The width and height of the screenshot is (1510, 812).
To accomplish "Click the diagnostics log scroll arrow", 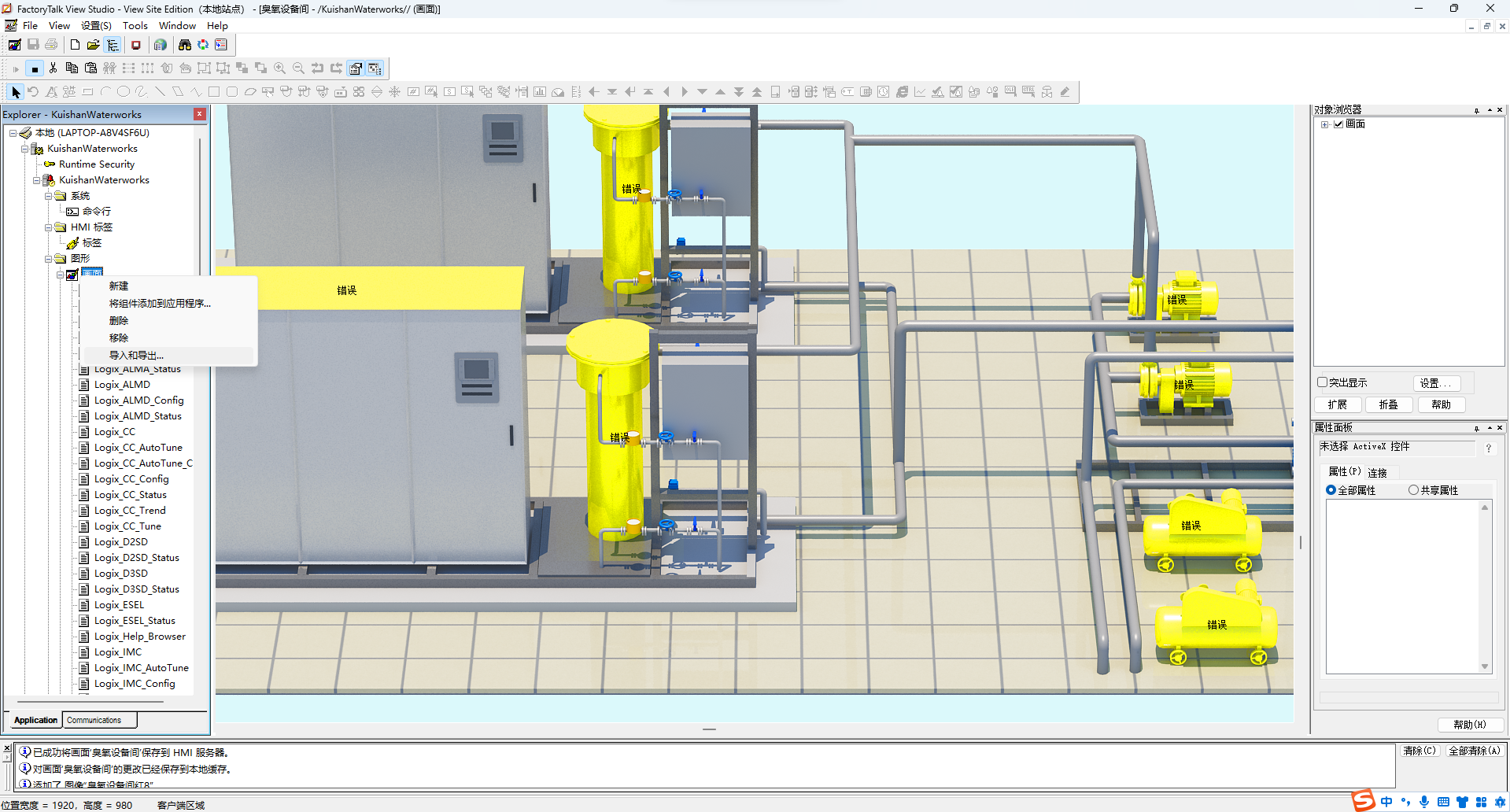I will click(7, 757).
